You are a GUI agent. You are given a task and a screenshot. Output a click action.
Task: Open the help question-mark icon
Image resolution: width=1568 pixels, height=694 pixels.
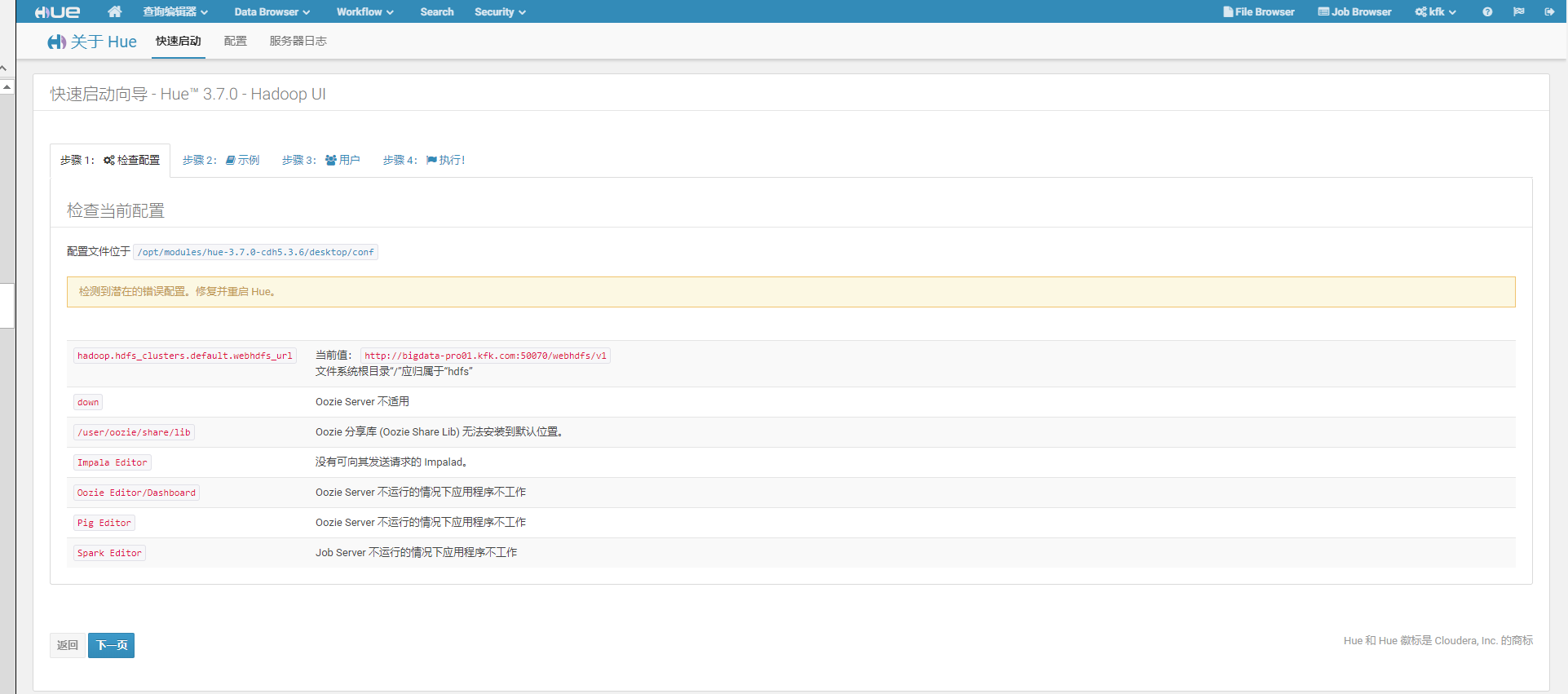click(x=1487, y=11)
